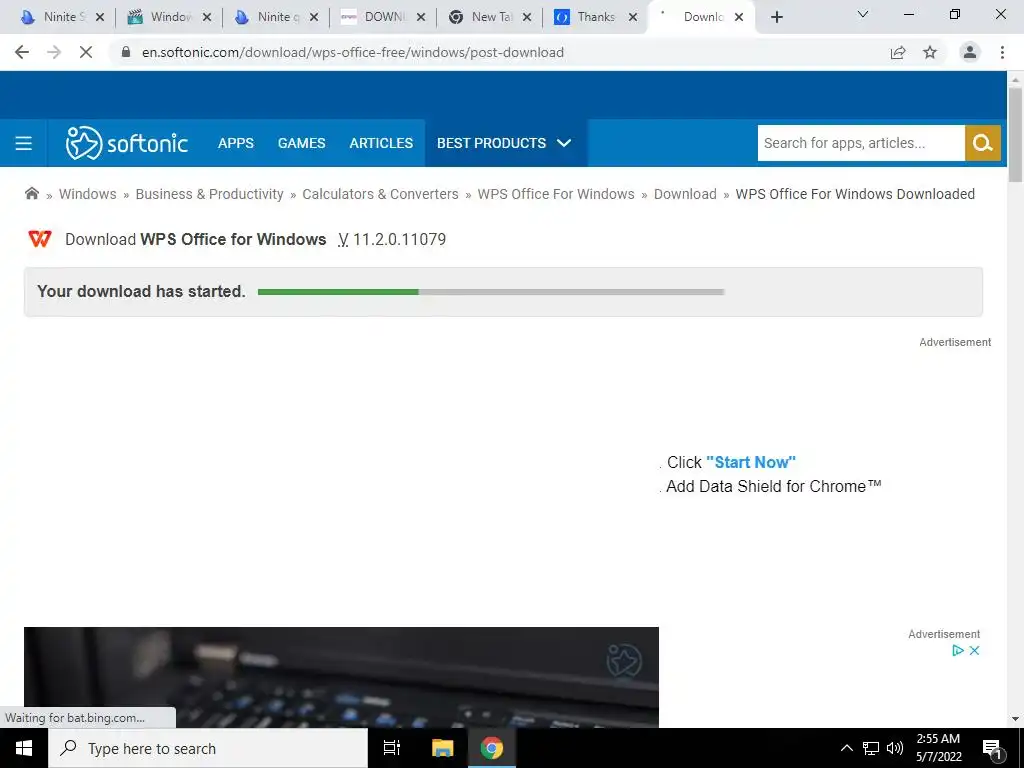Open the GAMES menu on Softonic
Image resolution: width=1024 pixels, height=768 pixels.
pos(302,143)
